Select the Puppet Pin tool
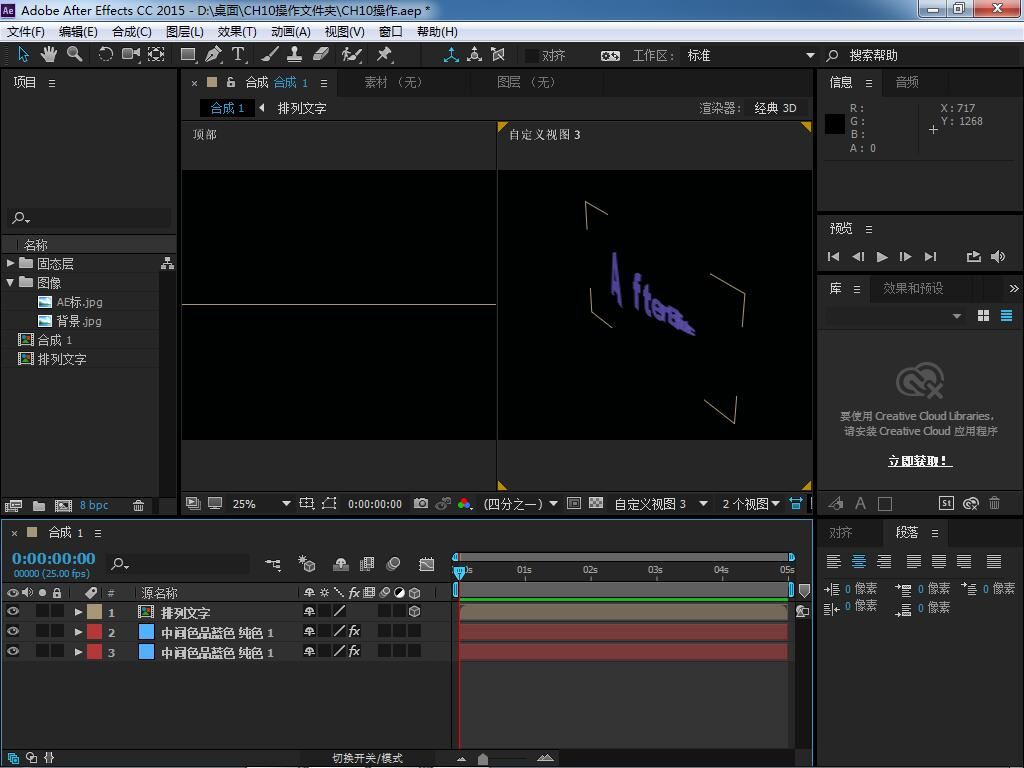This screenshot has width=1024, height=768. tap(384, 55)
